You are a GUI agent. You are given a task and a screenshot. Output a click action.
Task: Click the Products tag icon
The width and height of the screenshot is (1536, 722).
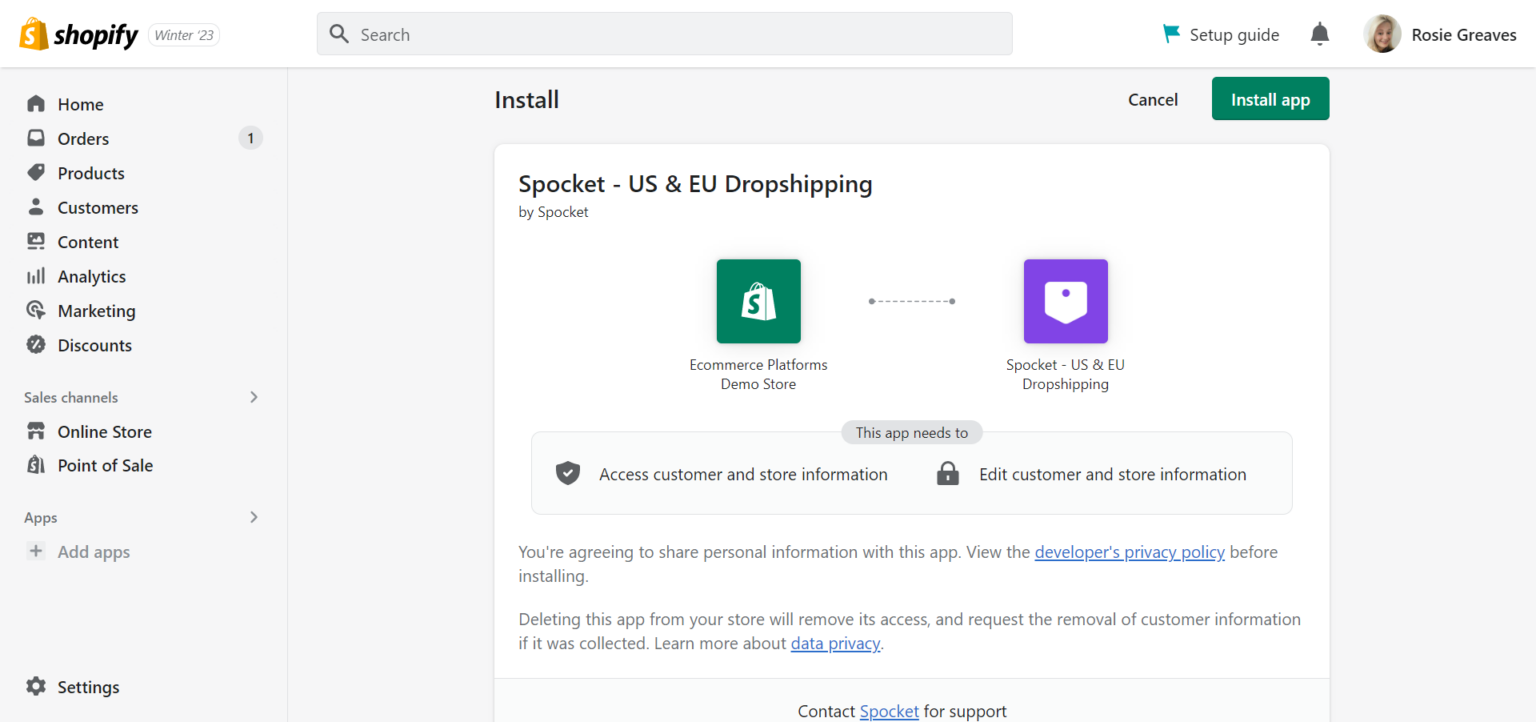(x=36, y=173)
